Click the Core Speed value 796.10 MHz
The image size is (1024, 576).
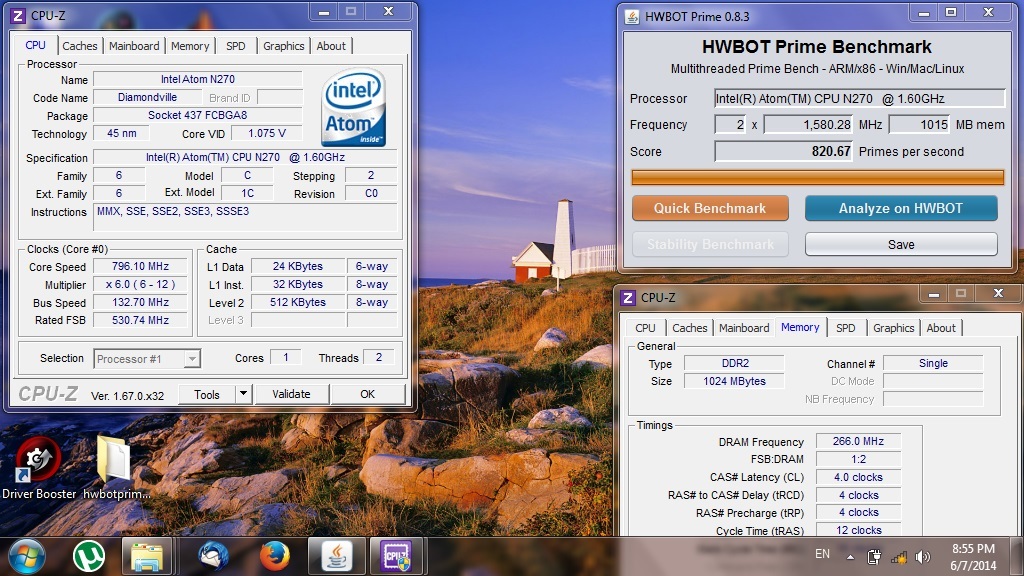tap(140, 266)
